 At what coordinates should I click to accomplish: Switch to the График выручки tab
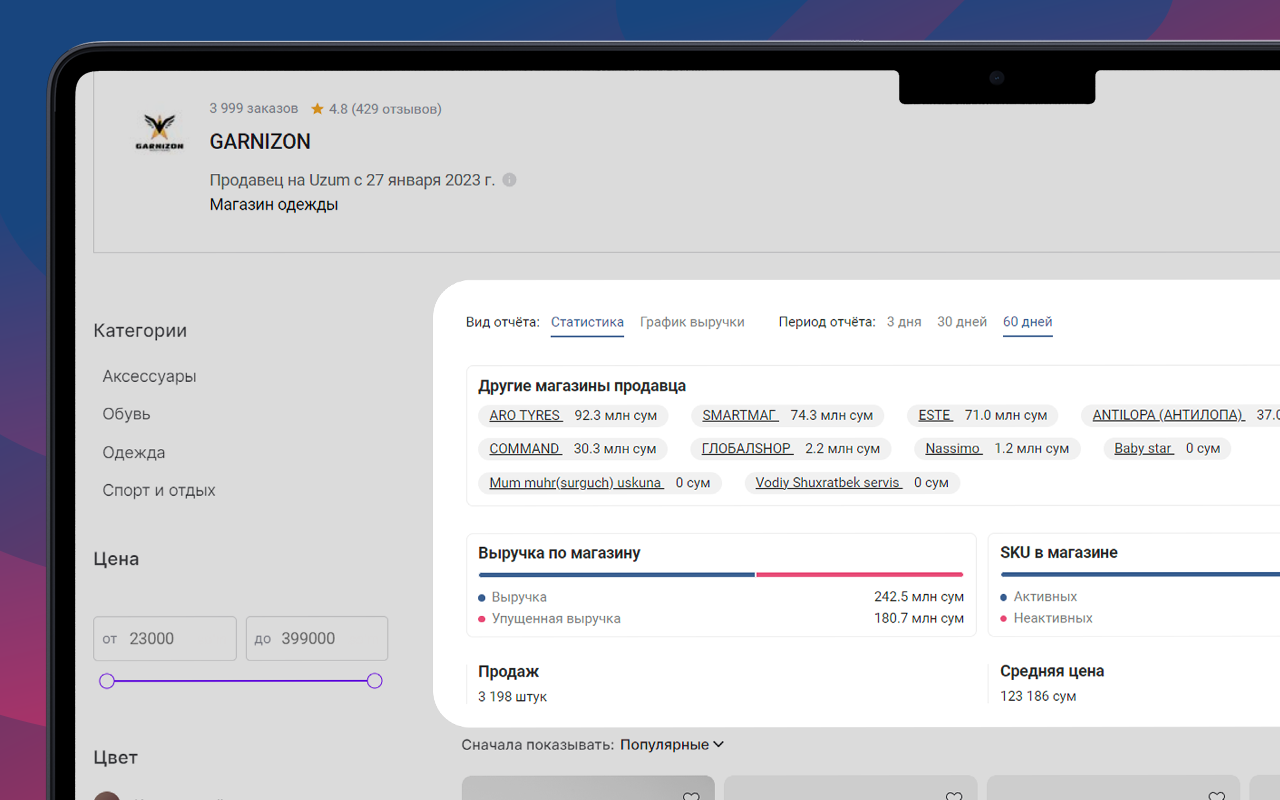[x=692, y=322]
